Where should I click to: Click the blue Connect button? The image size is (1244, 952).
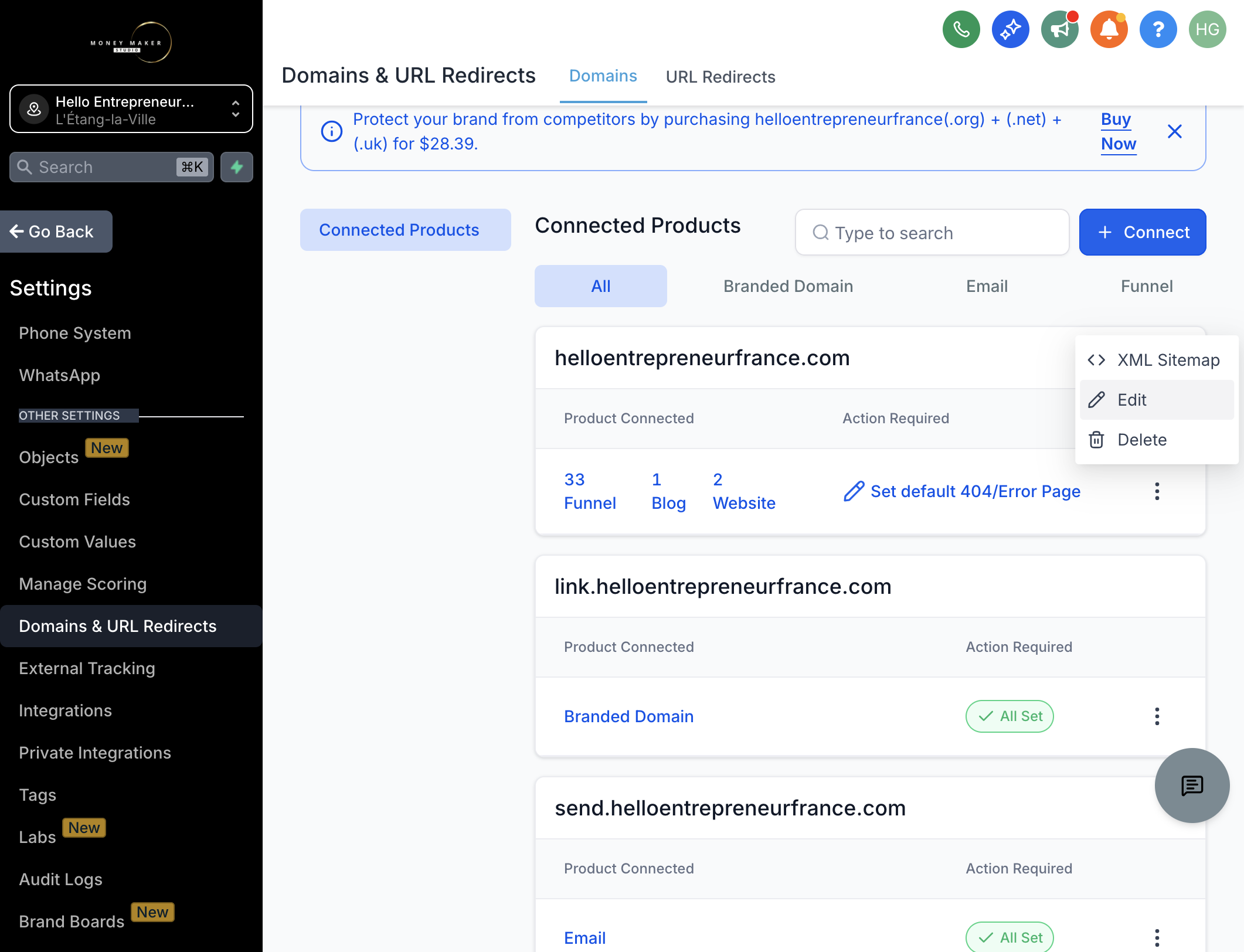click(x=1143, y=232)
